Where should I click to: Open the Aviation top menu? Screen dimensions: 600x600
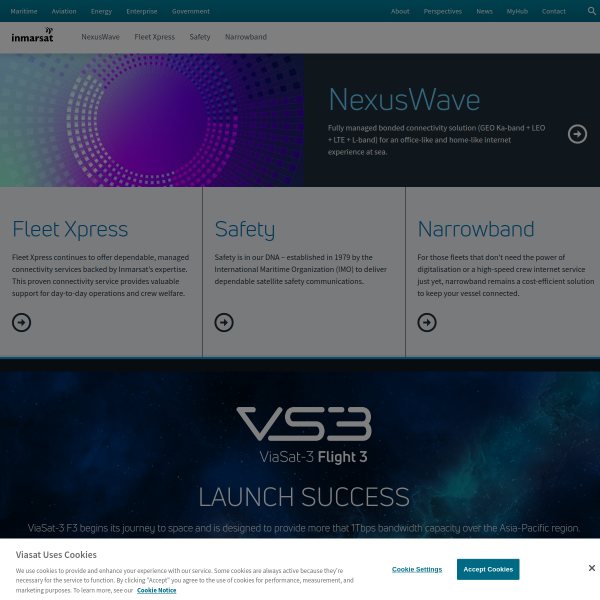(x=64, y=11)
